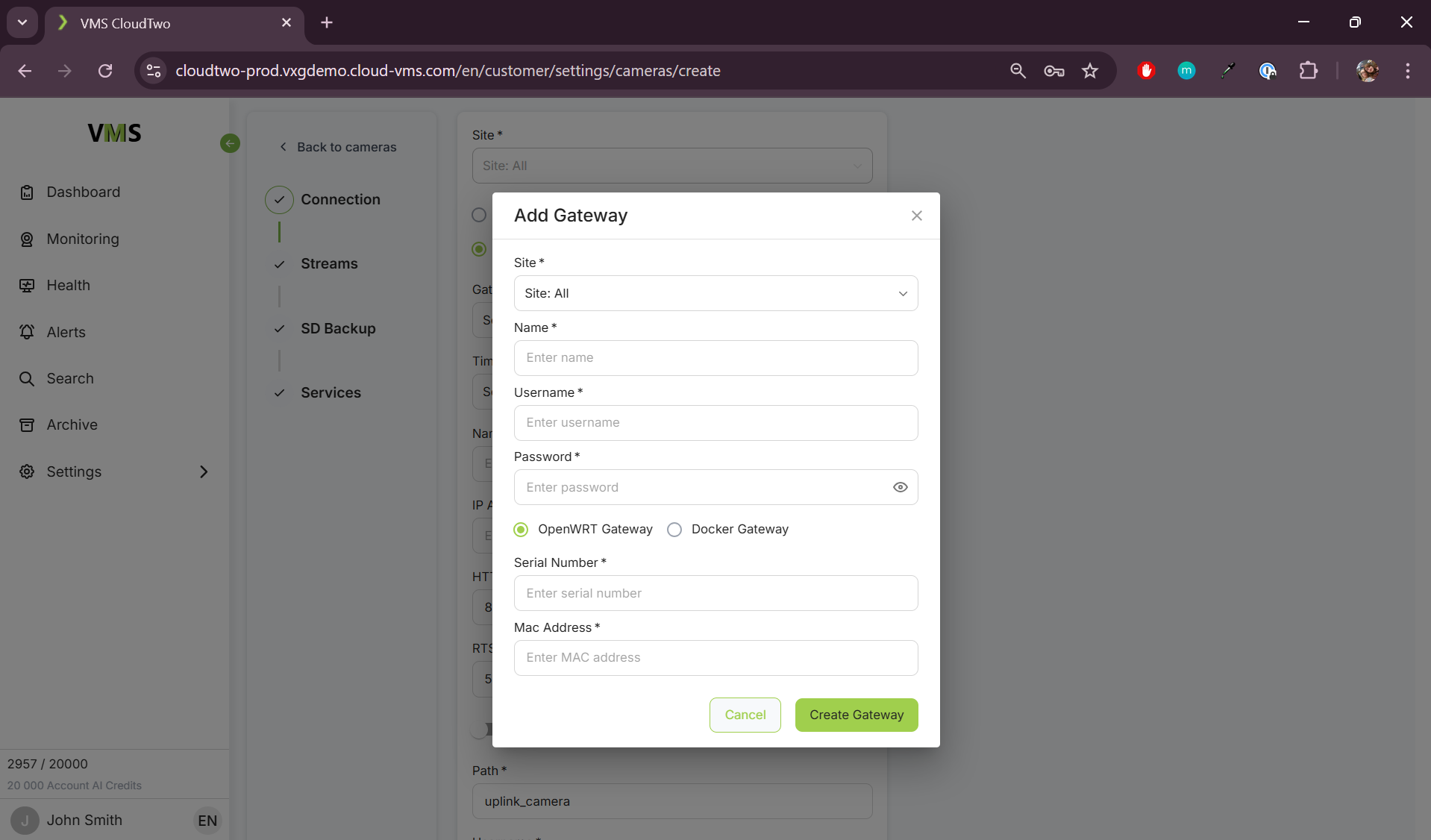Select the OpenWRT Gateway radio button

522,530
